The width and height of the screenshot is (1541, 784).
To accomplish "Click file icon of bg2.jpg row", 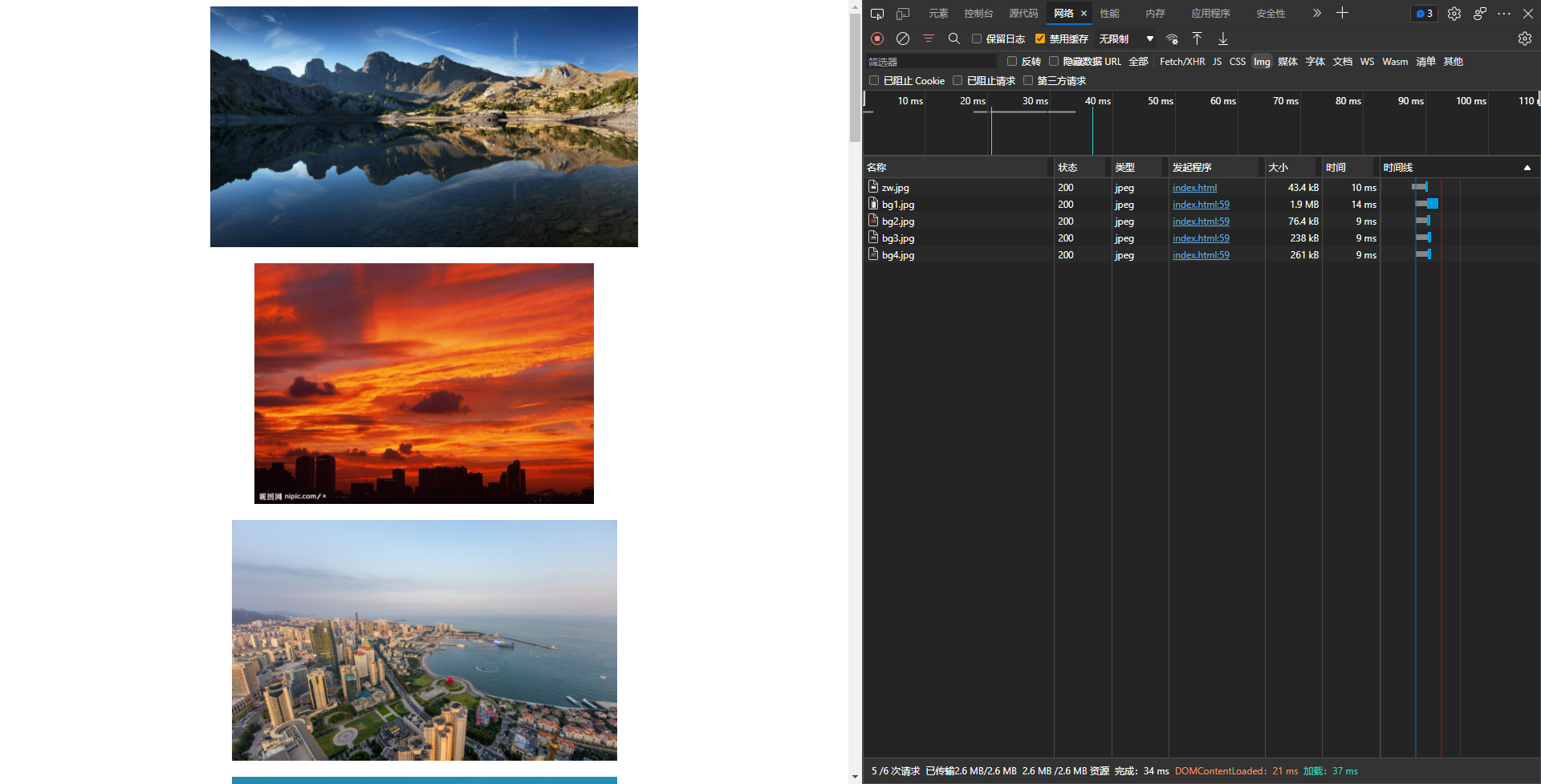I will pyautogui.click(x=873, y=221).
